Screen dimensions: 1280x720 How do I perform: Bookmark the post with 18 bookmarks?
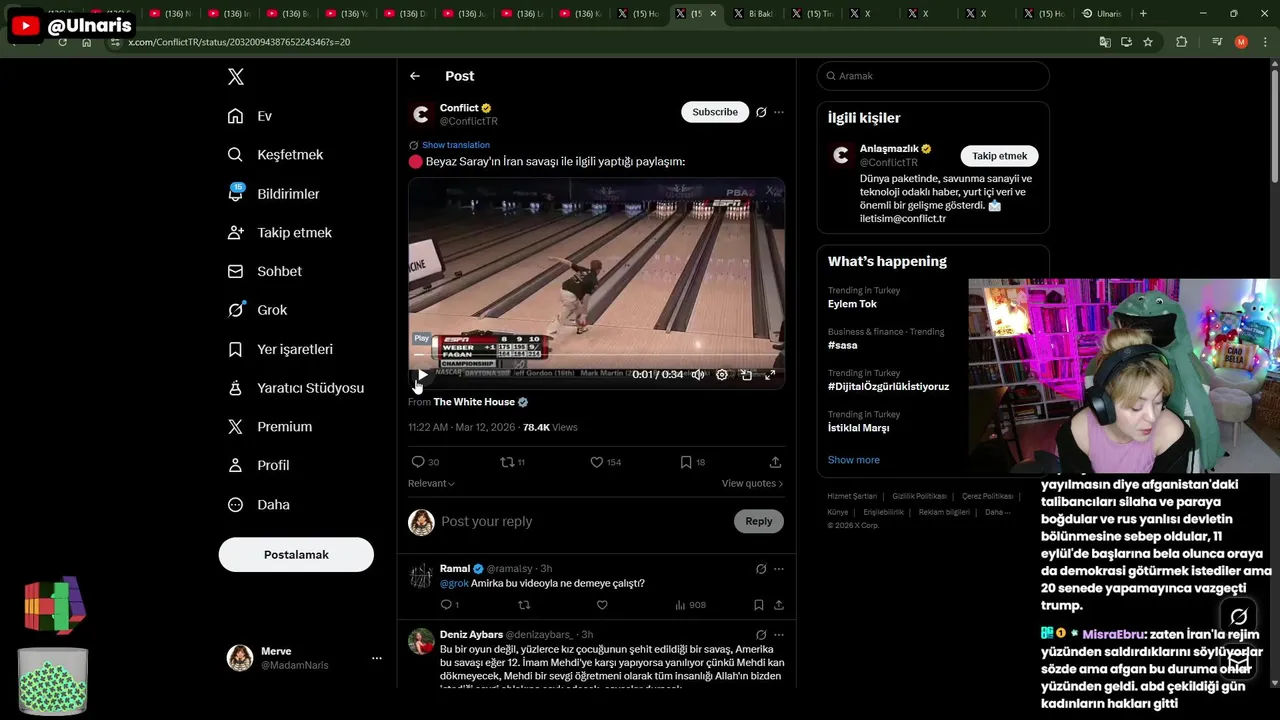tap(692, 462)
